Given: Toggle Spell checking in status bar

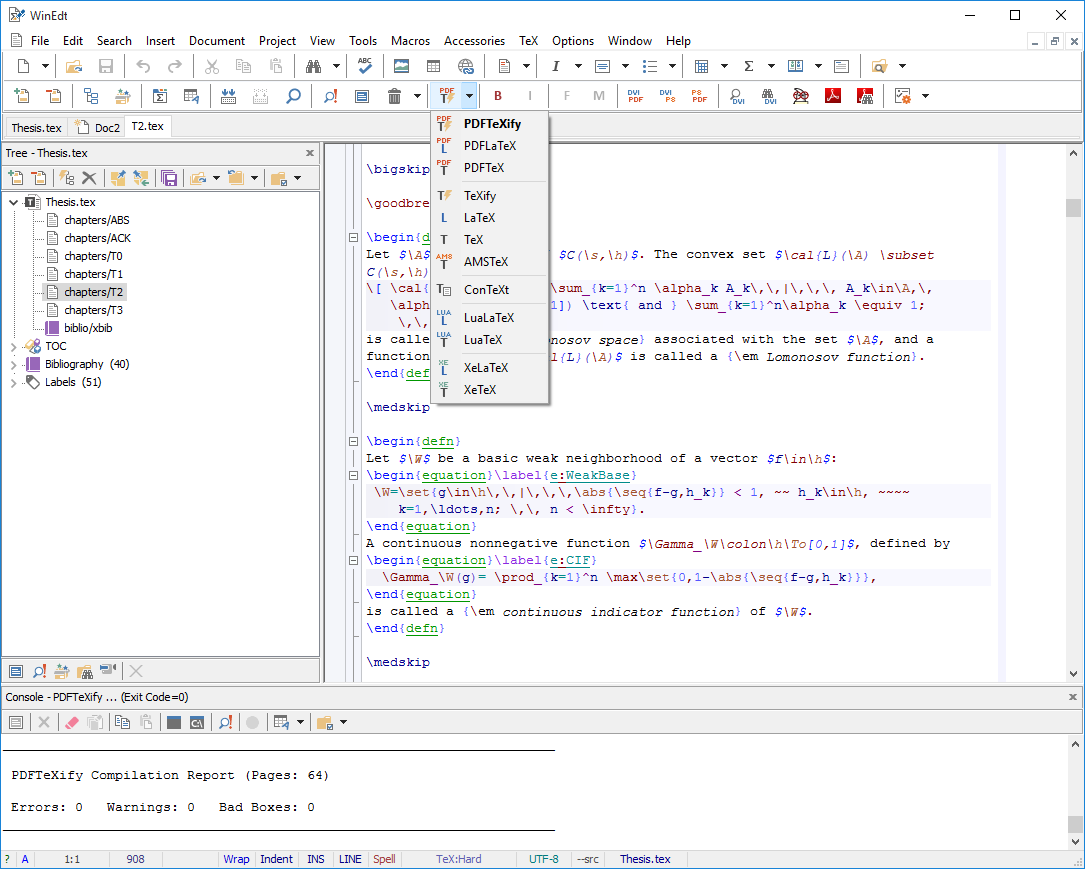Looking at the screenshot, I should (384, 859).
